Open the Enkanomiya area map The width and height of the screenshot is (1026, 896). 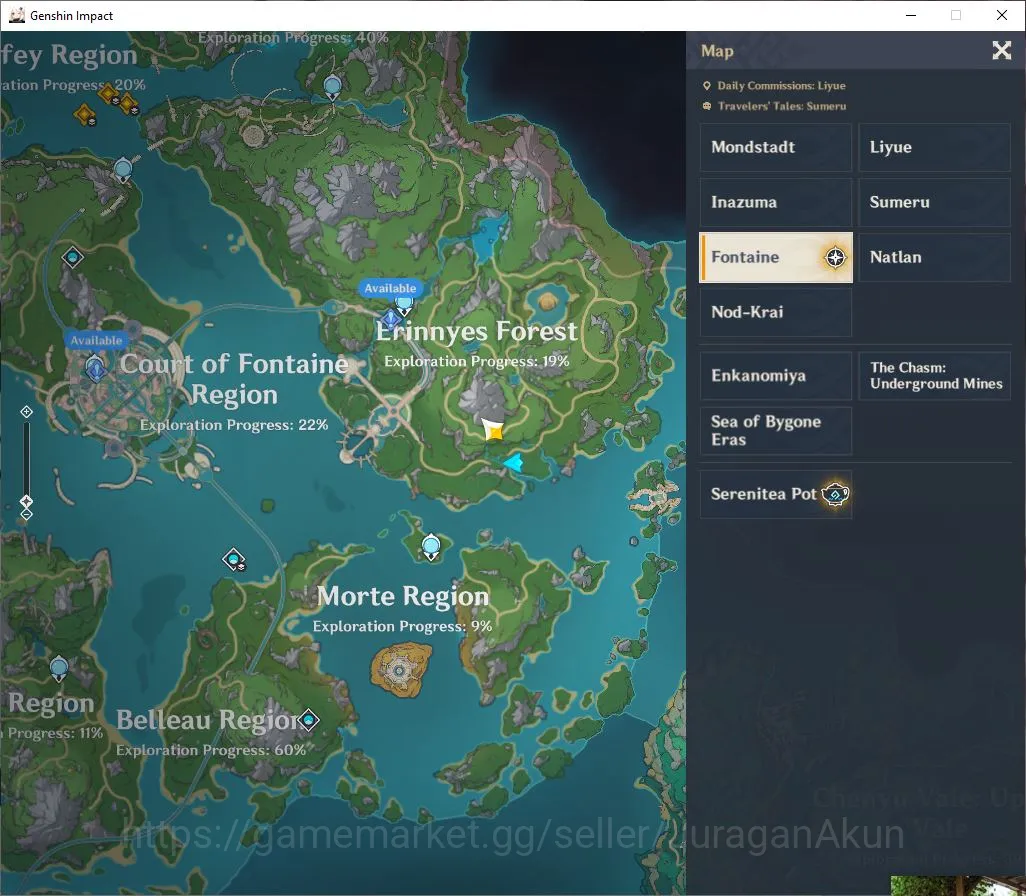[x=775, y=376]
